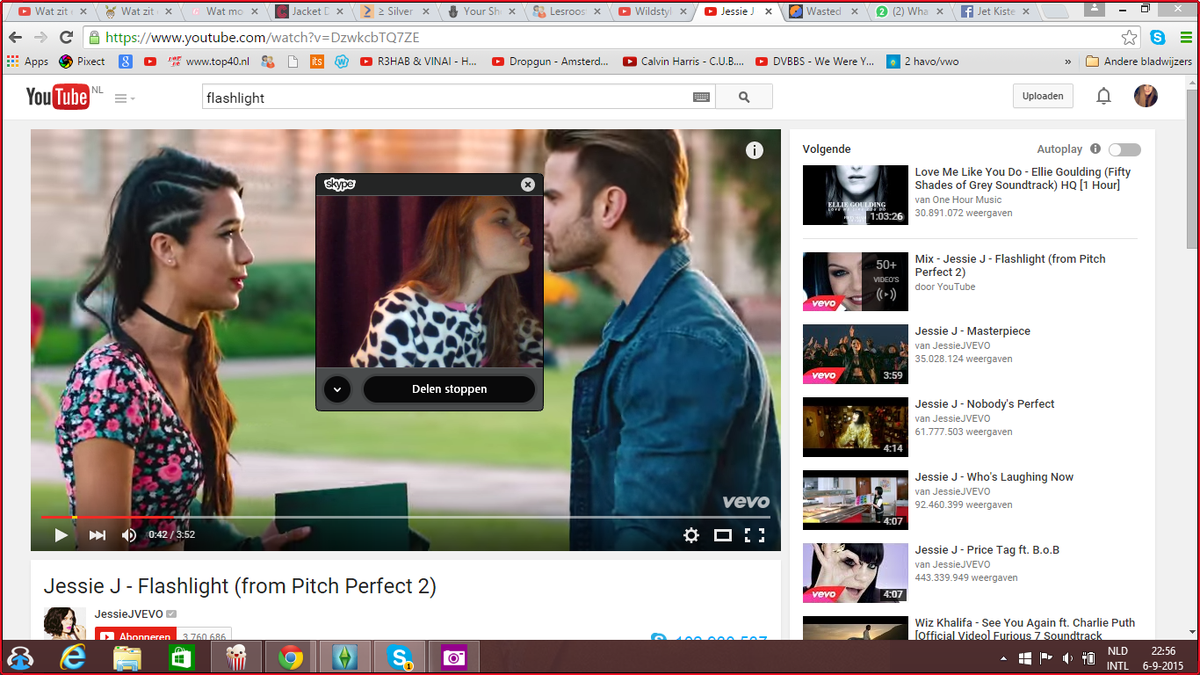Open the camera app taskbar icon
This screenshot has height=675, width=1200.
pyautogui.click(x=454, y=657)
